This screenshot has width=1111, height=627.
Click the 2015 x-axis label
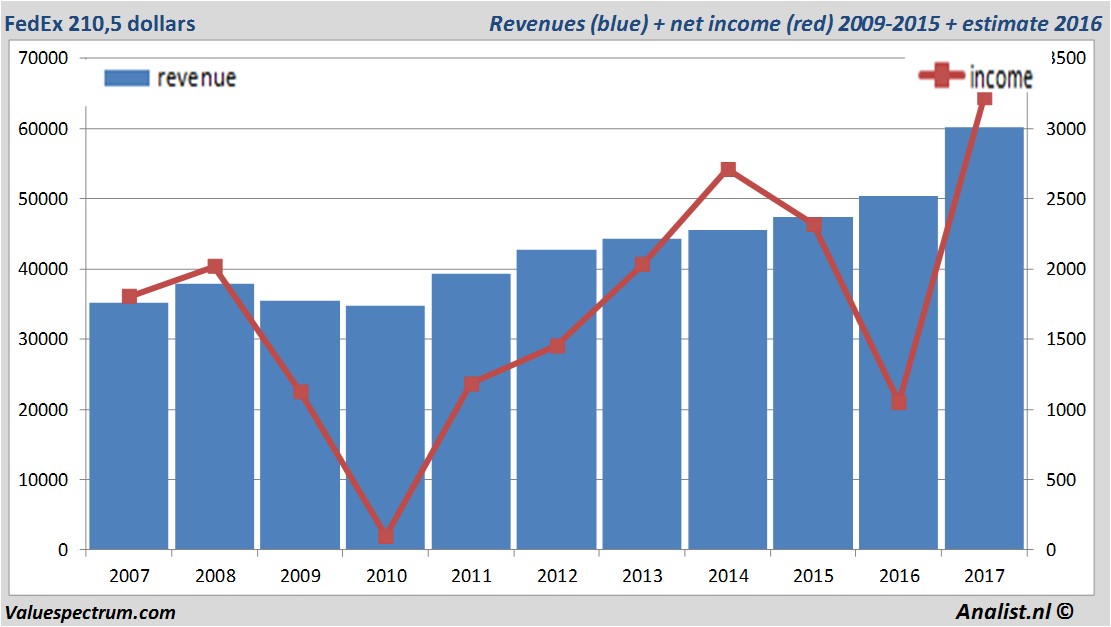click(x=813, y=575)
